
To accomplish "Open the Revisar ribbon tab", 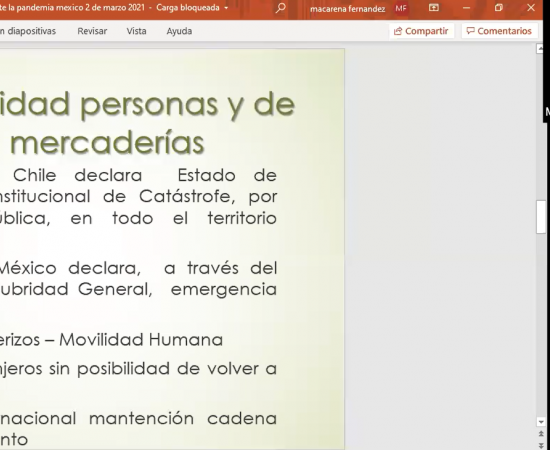I will 92,31.
